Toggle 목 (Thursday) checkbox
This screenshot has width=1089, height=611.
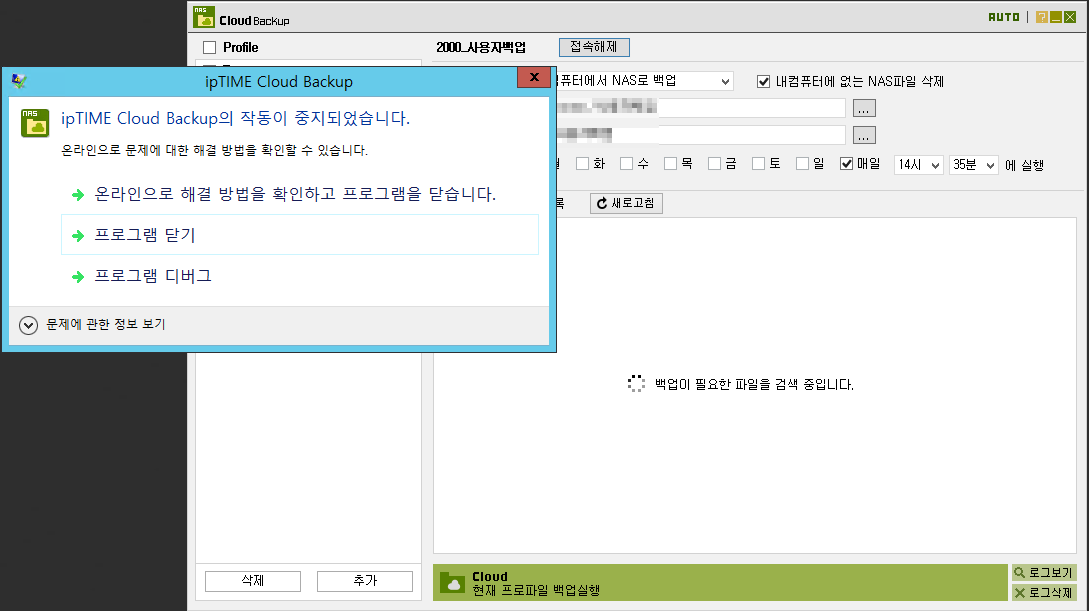coord(670,163)
